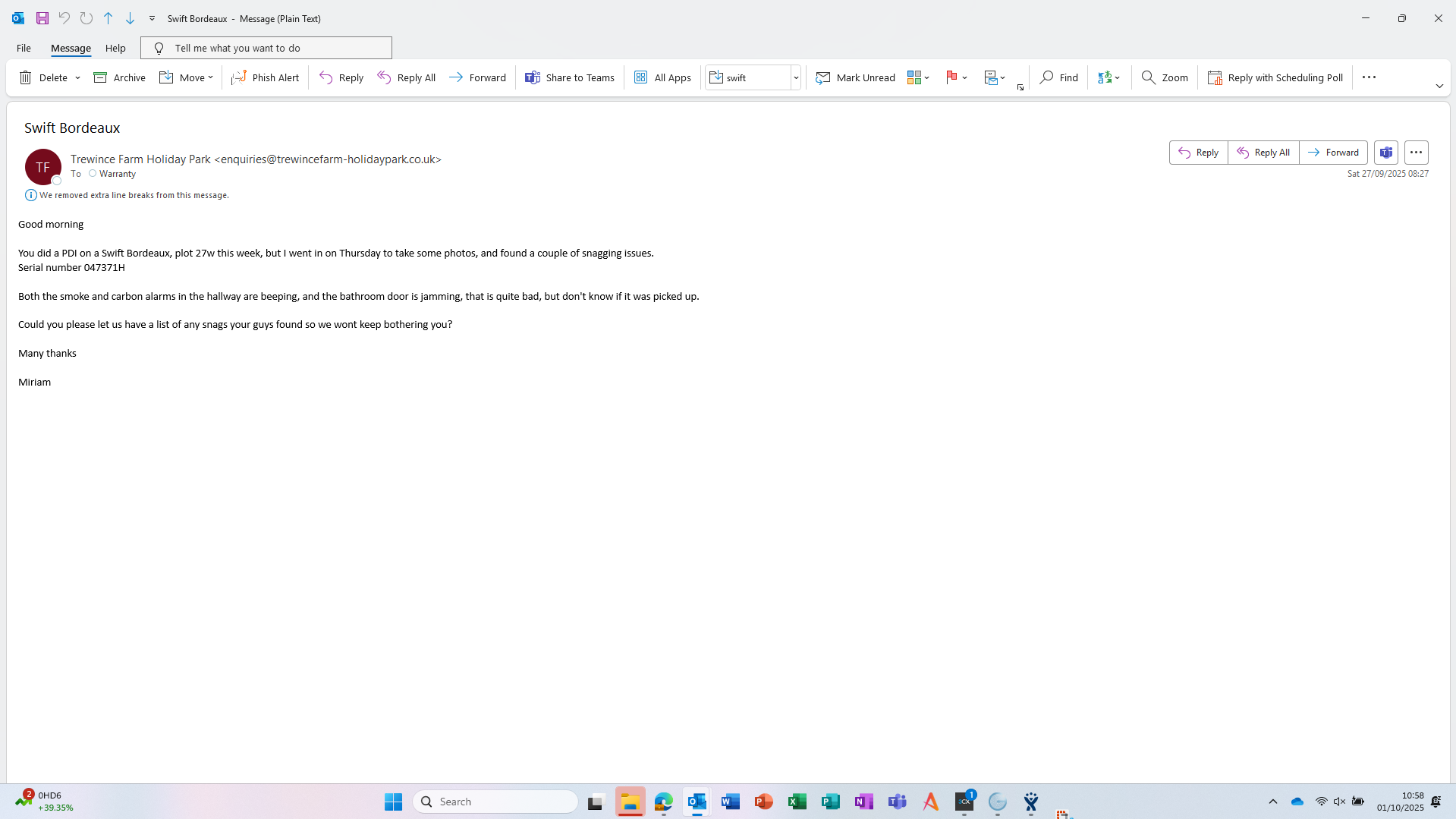Archive this message
The height and width of the screenshot is (819, 1456).
pos(119,77)
